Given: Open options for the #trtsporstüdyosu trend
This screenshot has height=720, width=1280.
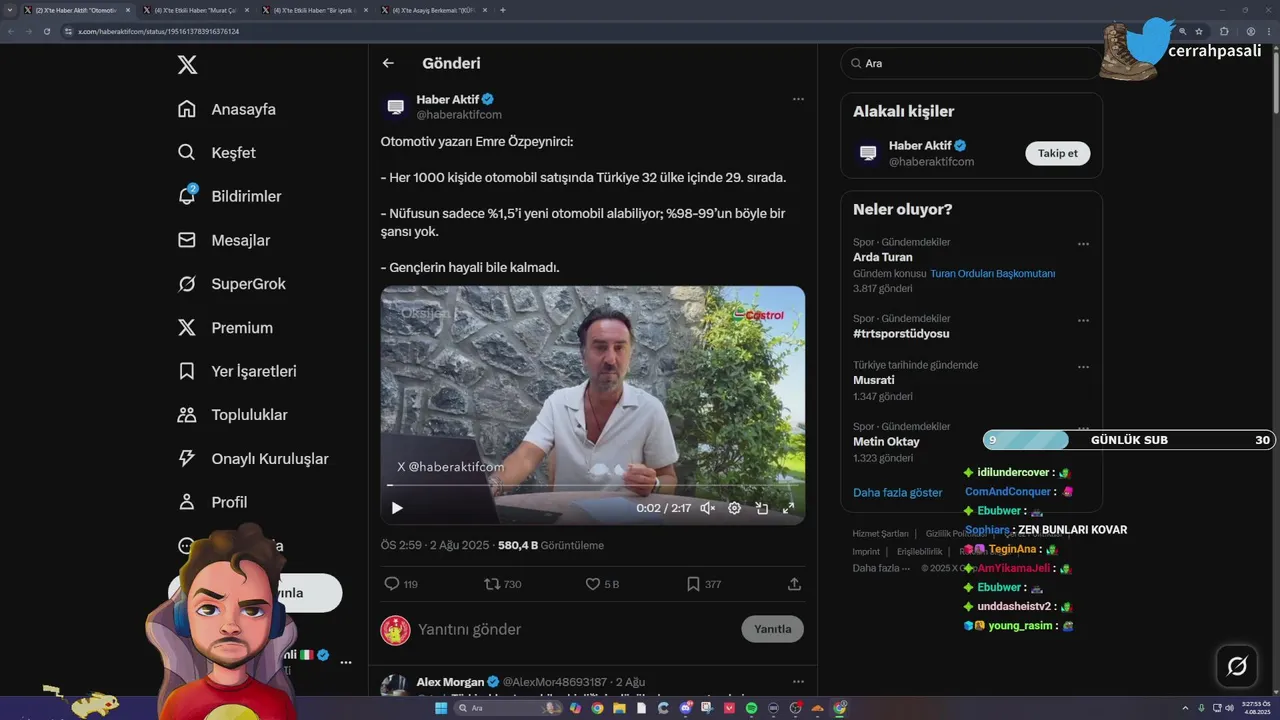Looking at the screenshot, I should coord(1083,320).
